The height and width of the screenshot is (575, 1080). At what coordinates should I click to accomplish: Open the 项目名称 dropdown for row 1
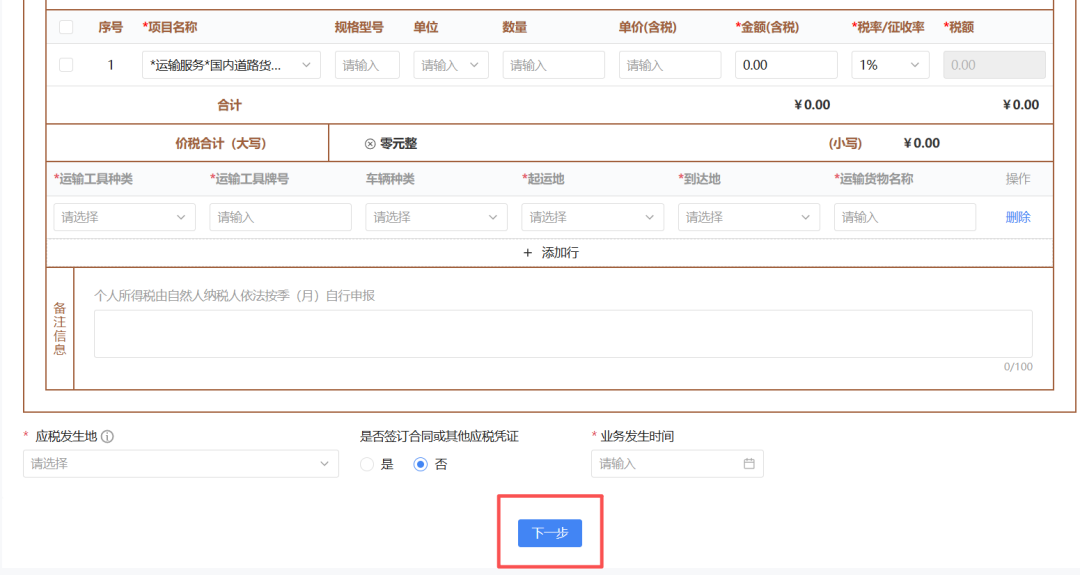[x=231, y=65]
